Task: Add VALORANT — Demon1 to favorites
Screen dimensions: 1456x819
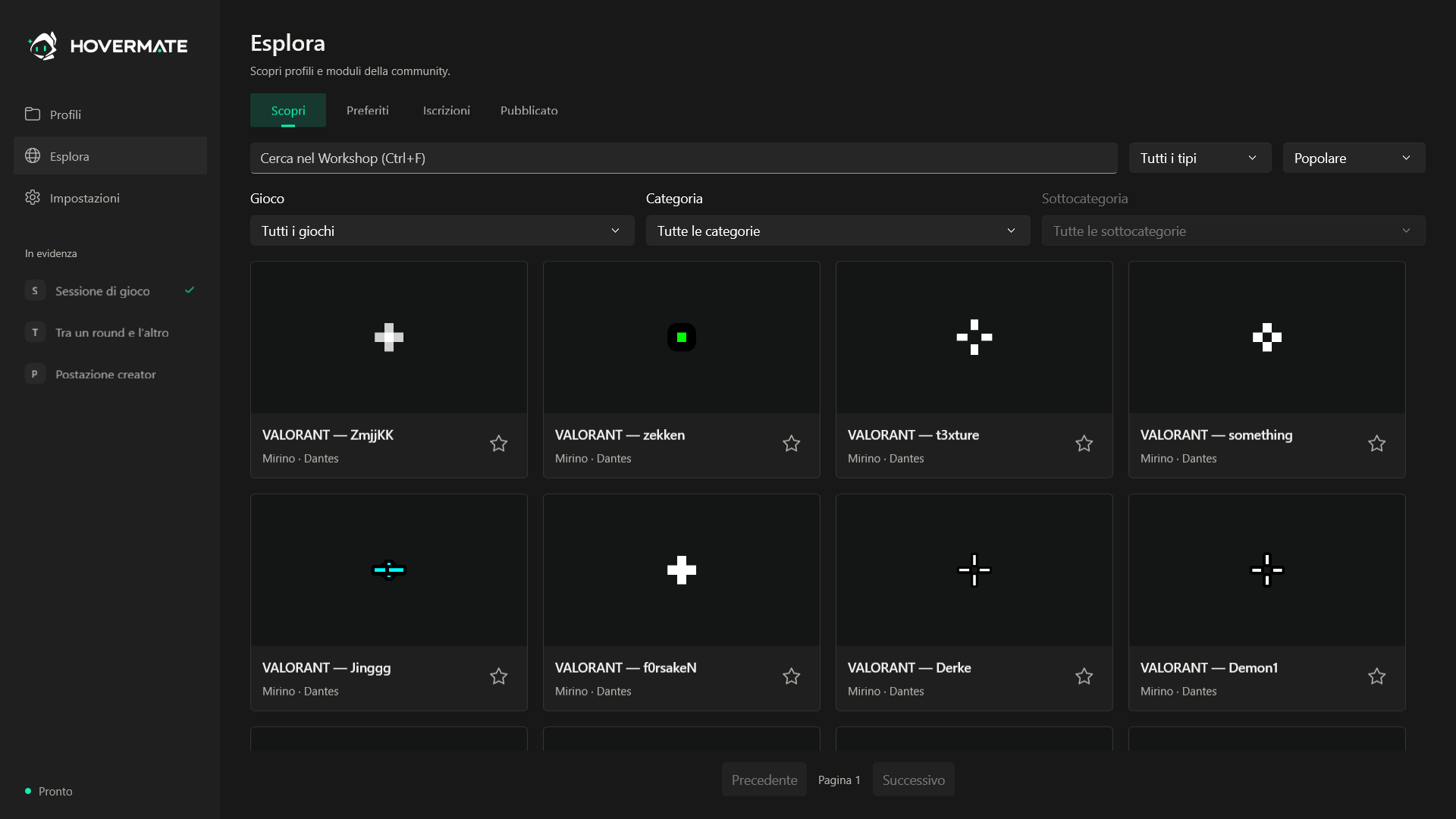Action: (1376, 676)
